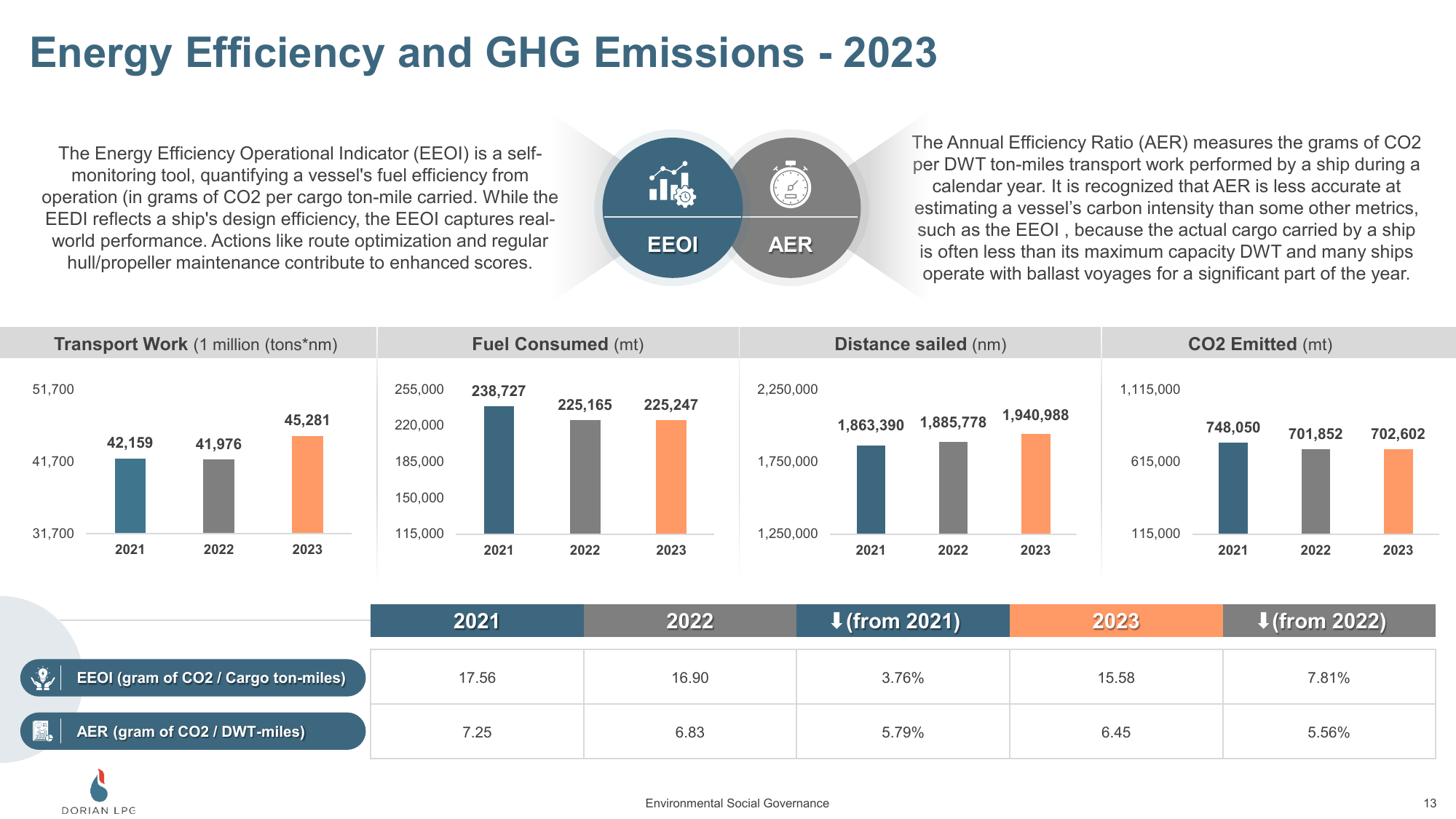Click the EEOI 2021 value 17.56
The image size is (1456, 819).
[477, 678]
